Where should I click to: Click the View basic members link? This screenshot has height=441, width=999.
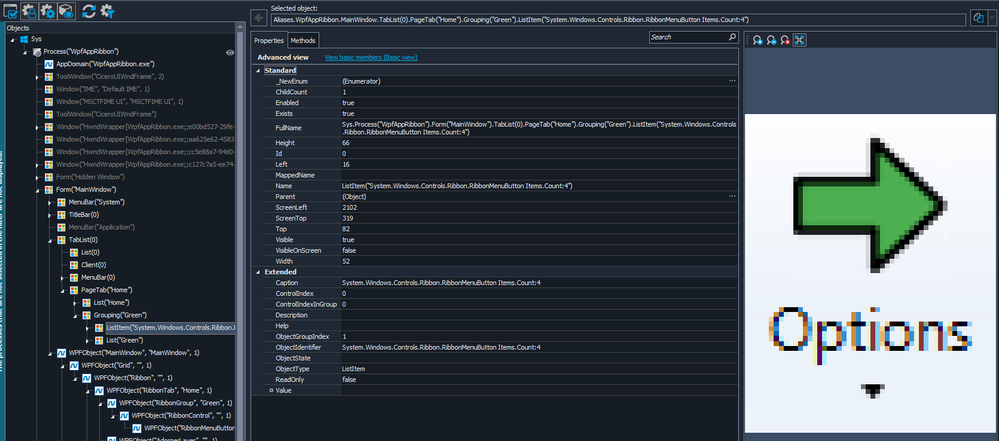click(371, 57)
